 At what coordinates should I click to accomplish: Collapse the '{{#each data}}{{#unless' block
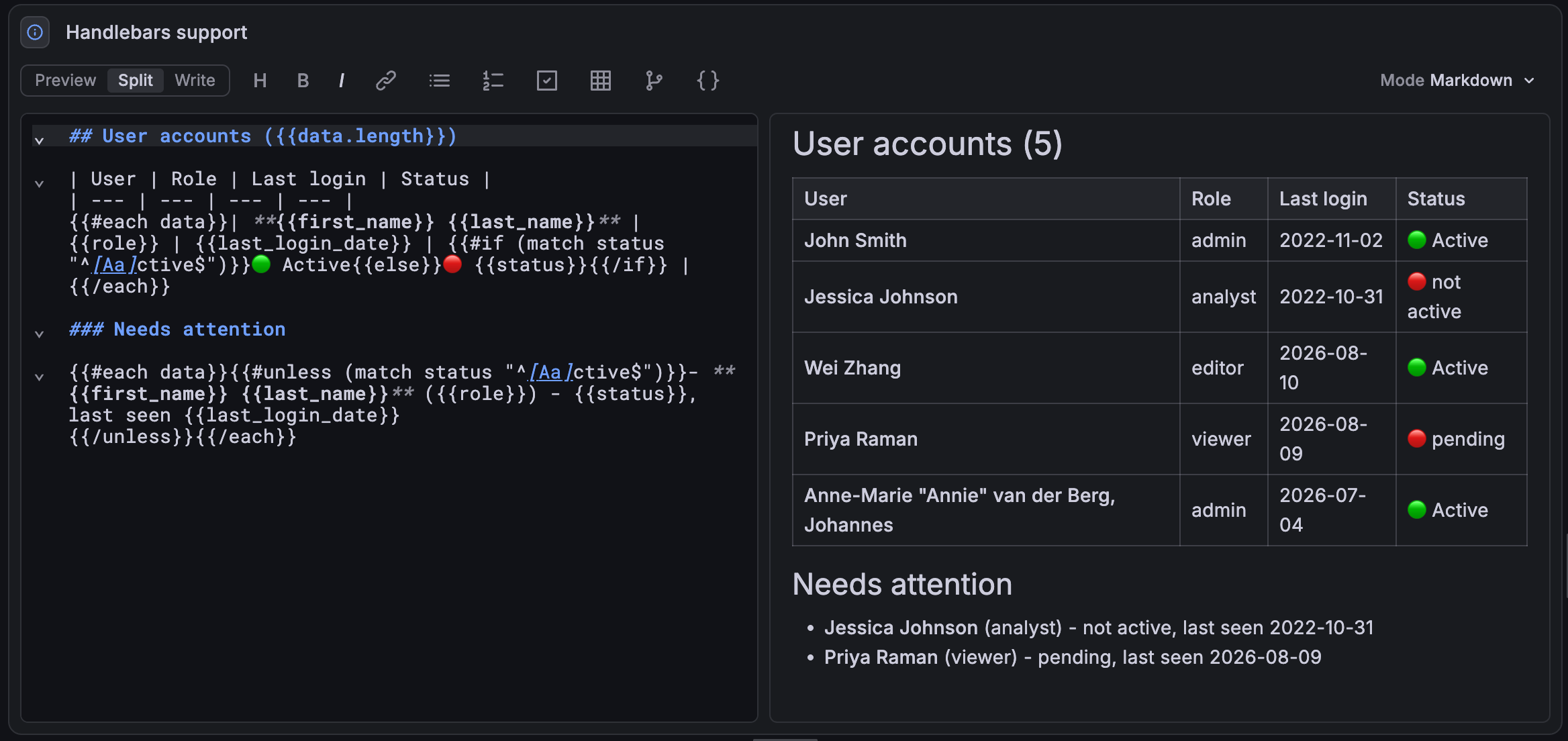[x=40, y=377]
